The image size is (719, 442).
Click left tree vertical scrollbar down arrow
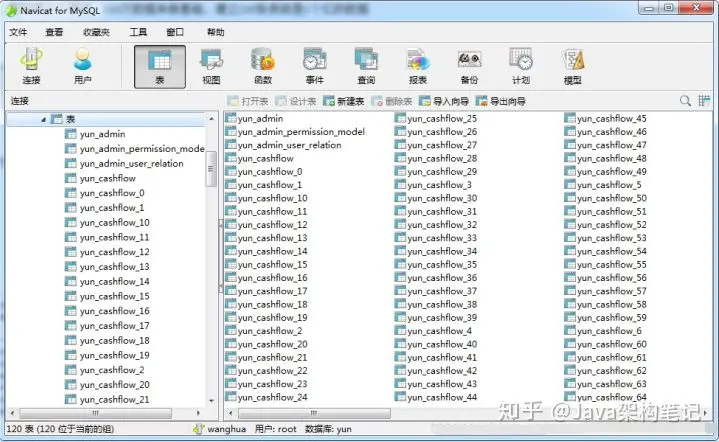(x=211, y=401)
